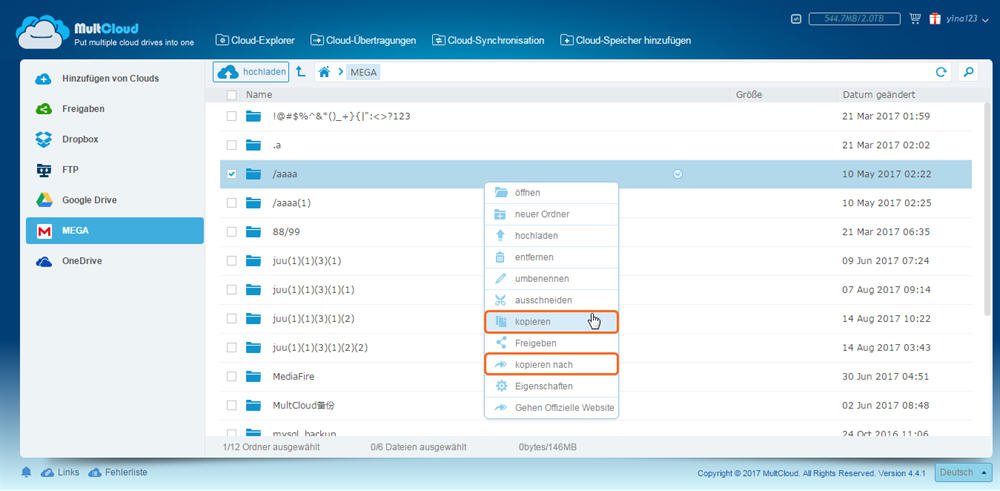The image size is (1000, 491).
Task: Select FTP drive in sidebar
Action: coord(115,170)
